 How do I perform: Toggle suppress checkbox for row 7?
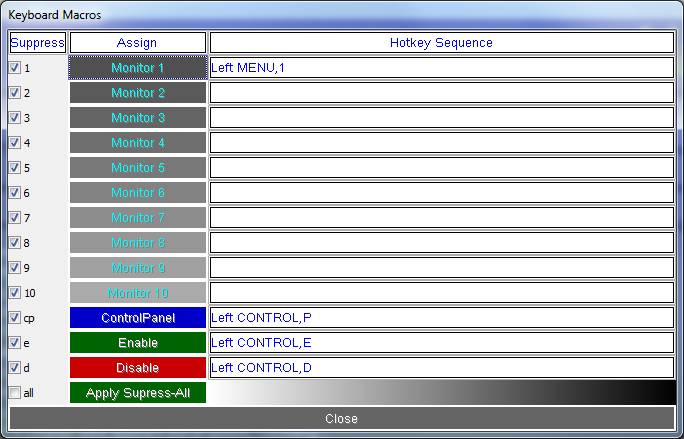pyautogui.click(x=15, y=217)
